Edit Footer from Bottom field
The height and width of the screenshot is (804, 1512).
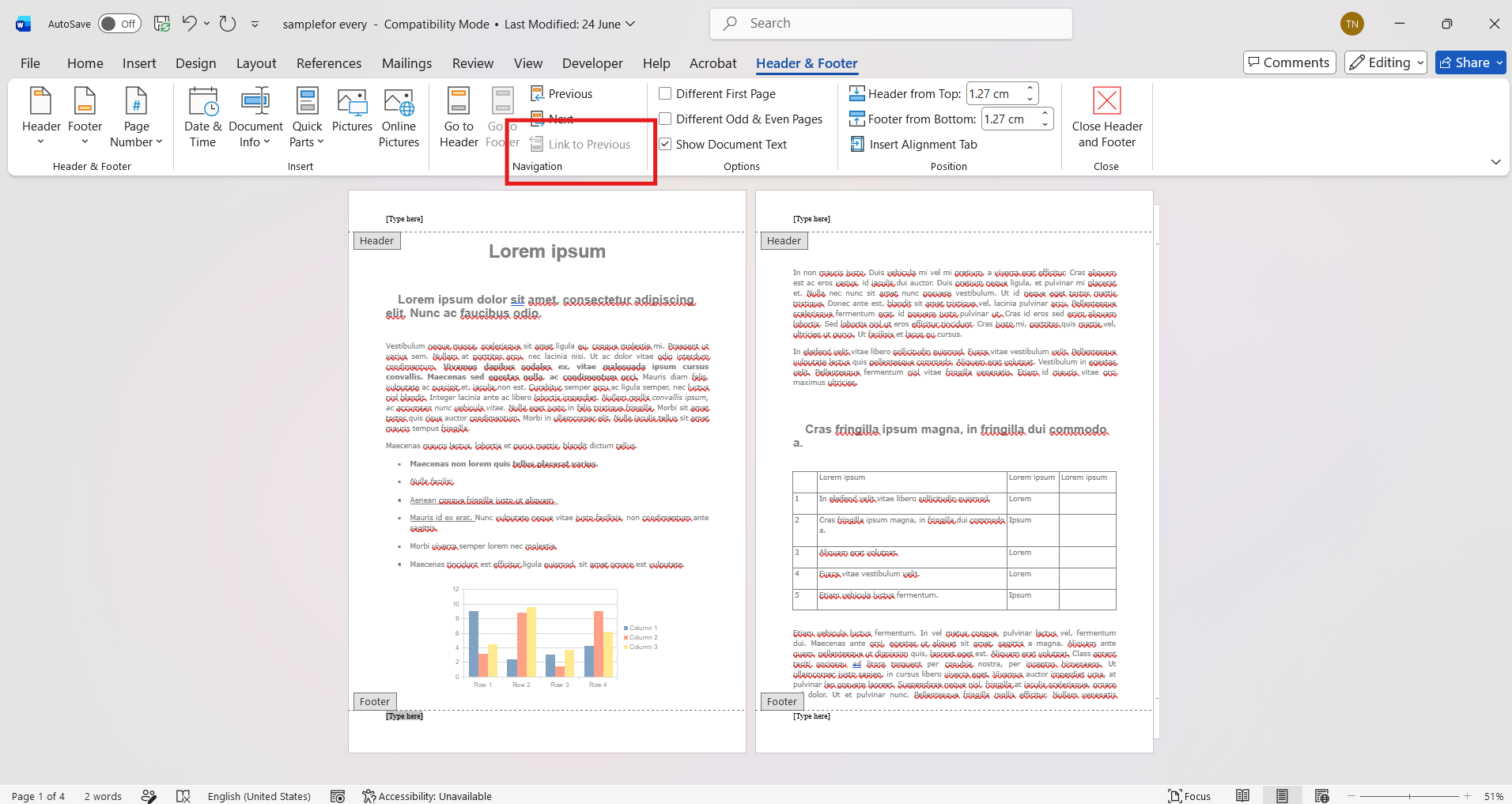coord(1011,119)
